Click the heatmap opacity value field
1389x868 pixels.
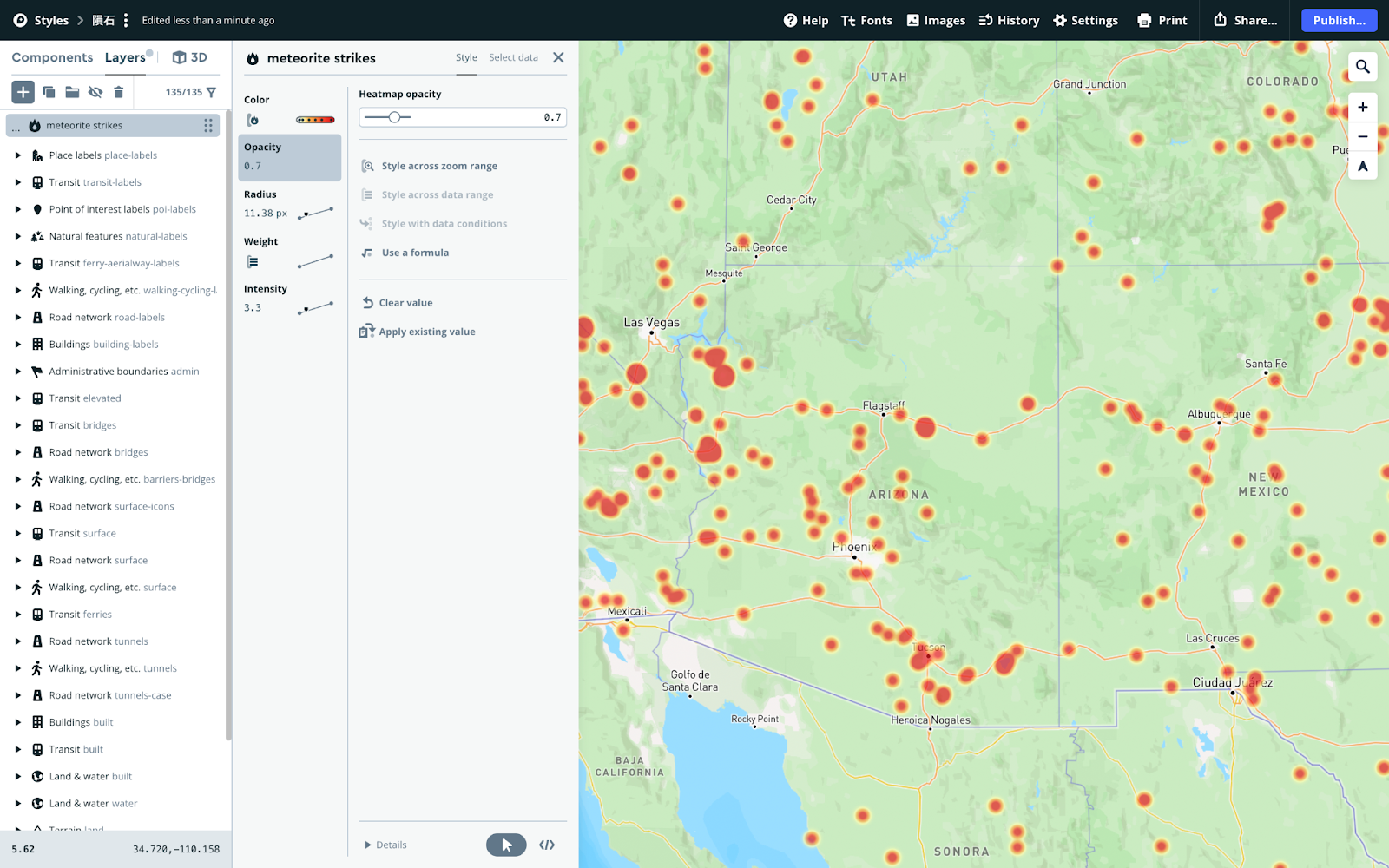click(552, 117)
